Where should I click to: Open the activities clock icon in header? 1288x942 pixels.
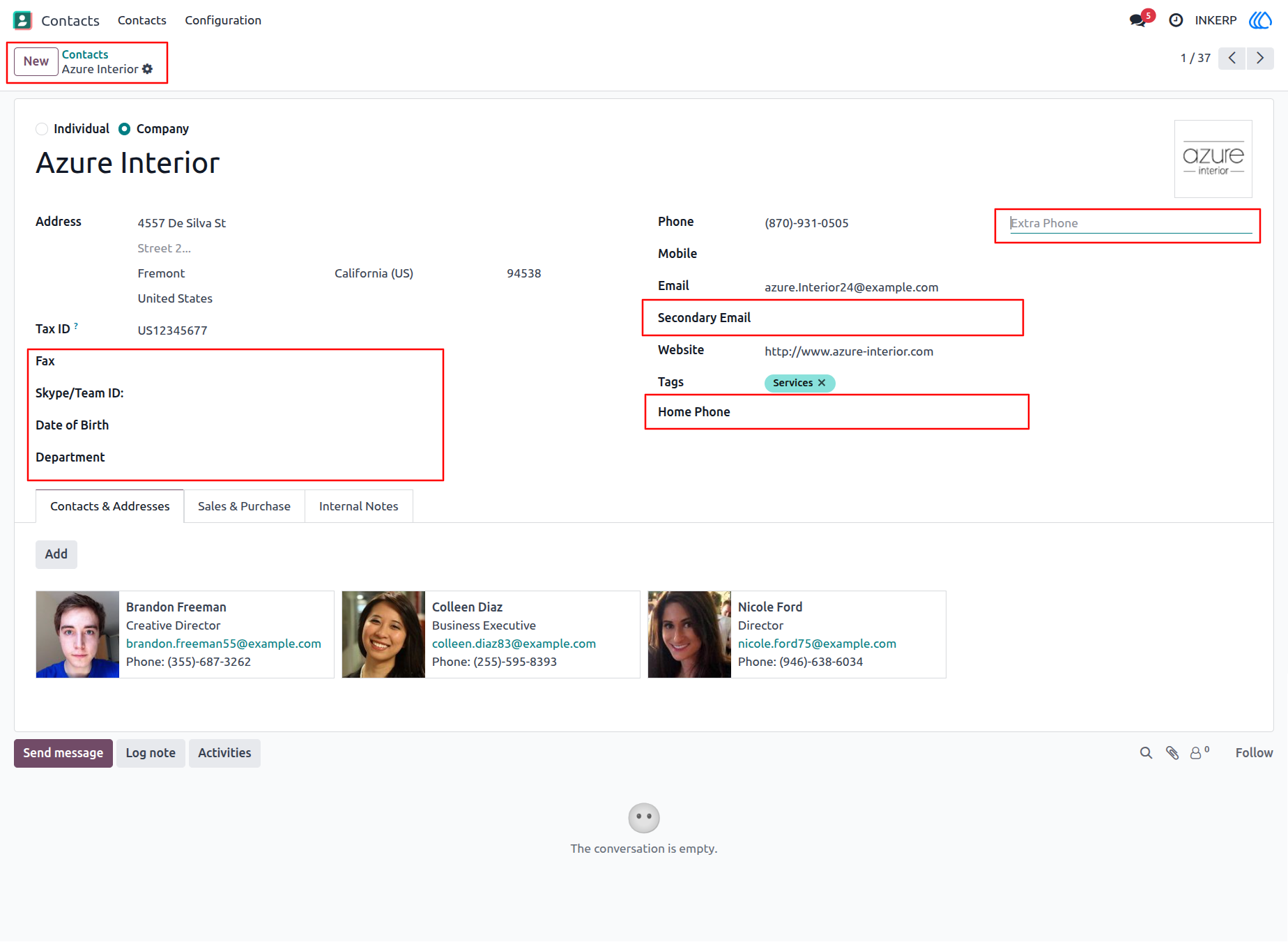click(x=1176, y=20)
